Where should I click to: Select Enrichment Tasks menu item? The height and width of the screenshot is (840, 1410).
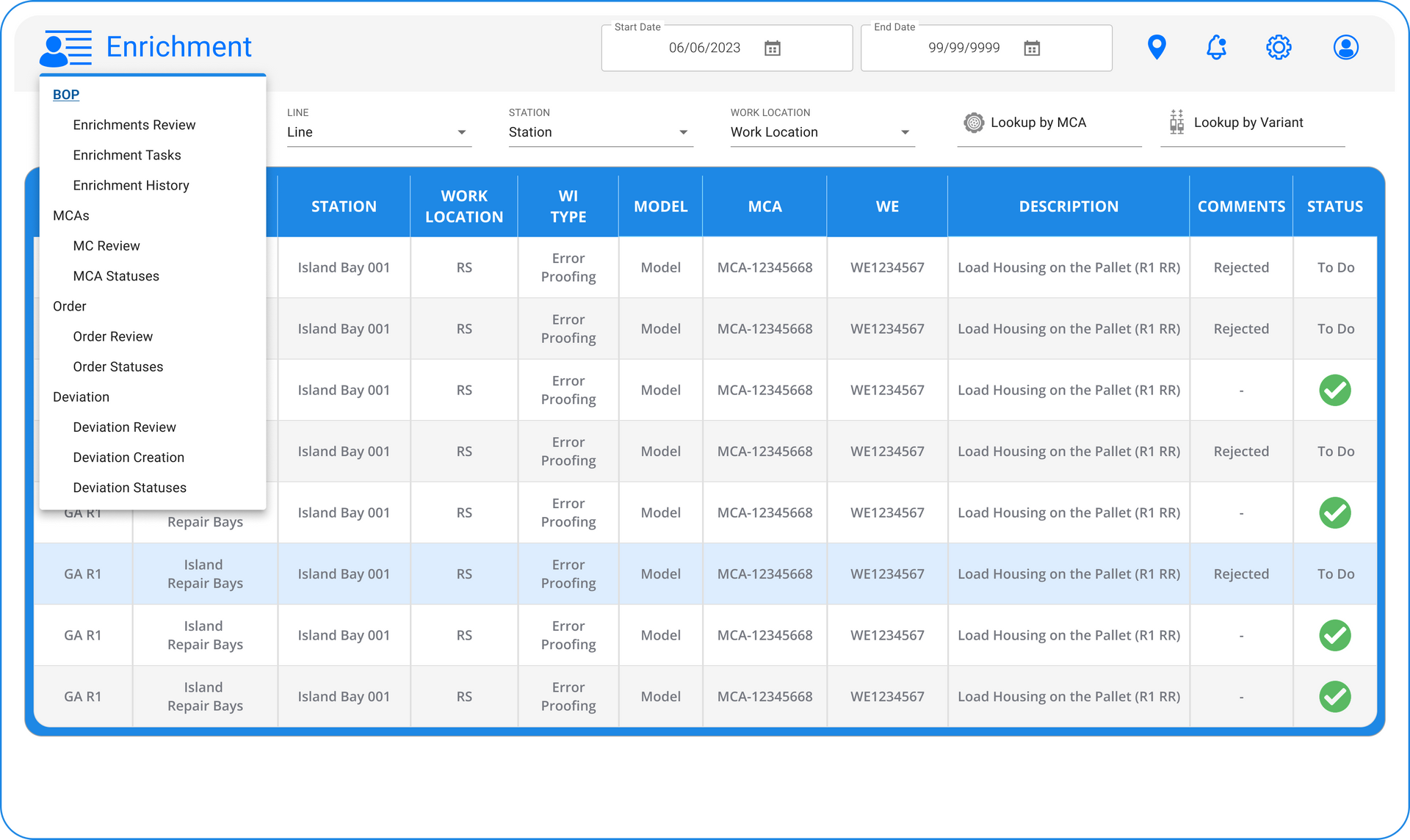[127, 155]
